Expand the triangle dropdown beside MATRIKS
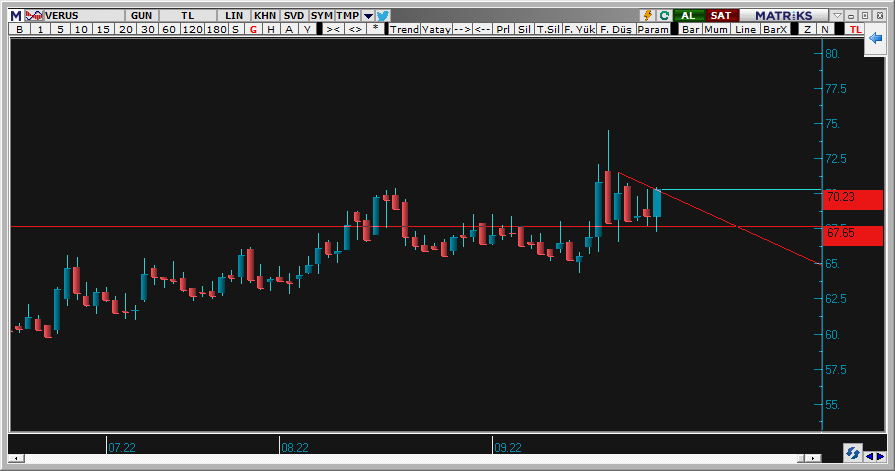The width and height of the screenshot is (895, 471). 837,15
